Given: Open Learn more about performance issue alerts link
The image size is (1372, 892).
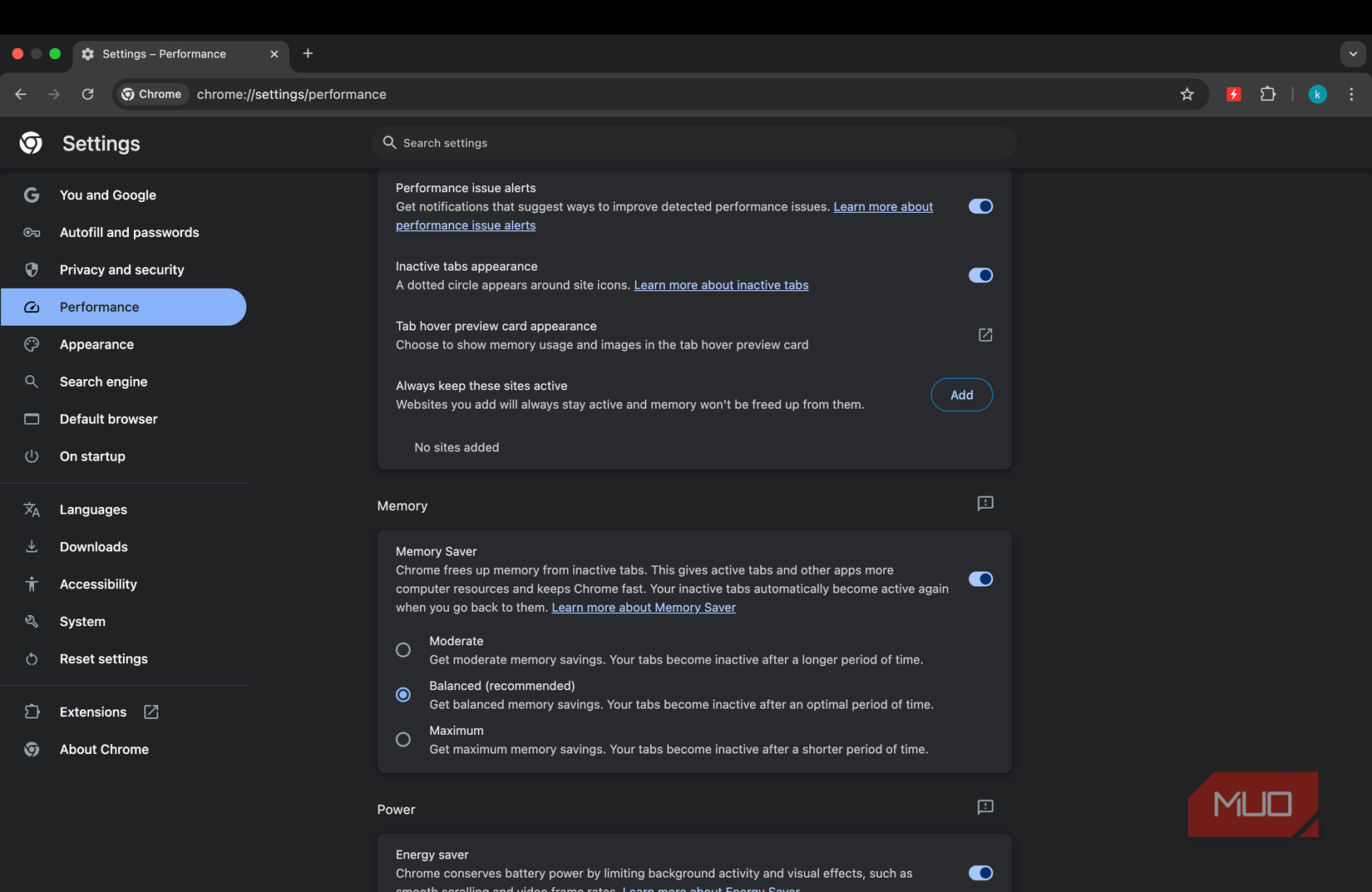Looking at the screenshot, I should pos(883,207).
